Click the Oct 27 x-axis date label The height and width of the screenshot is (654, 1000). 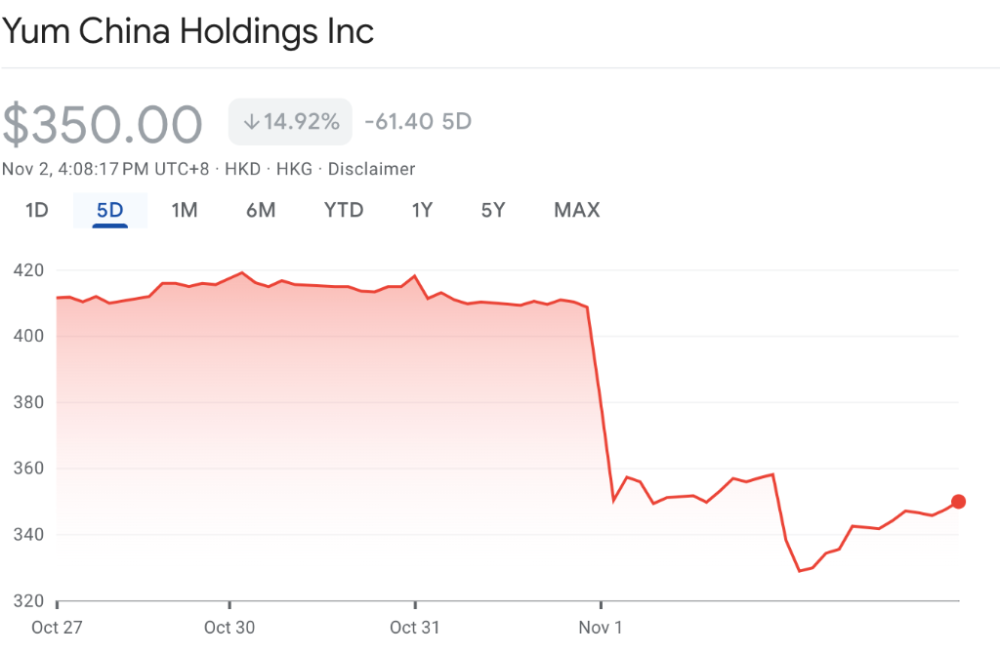point(57,628)
